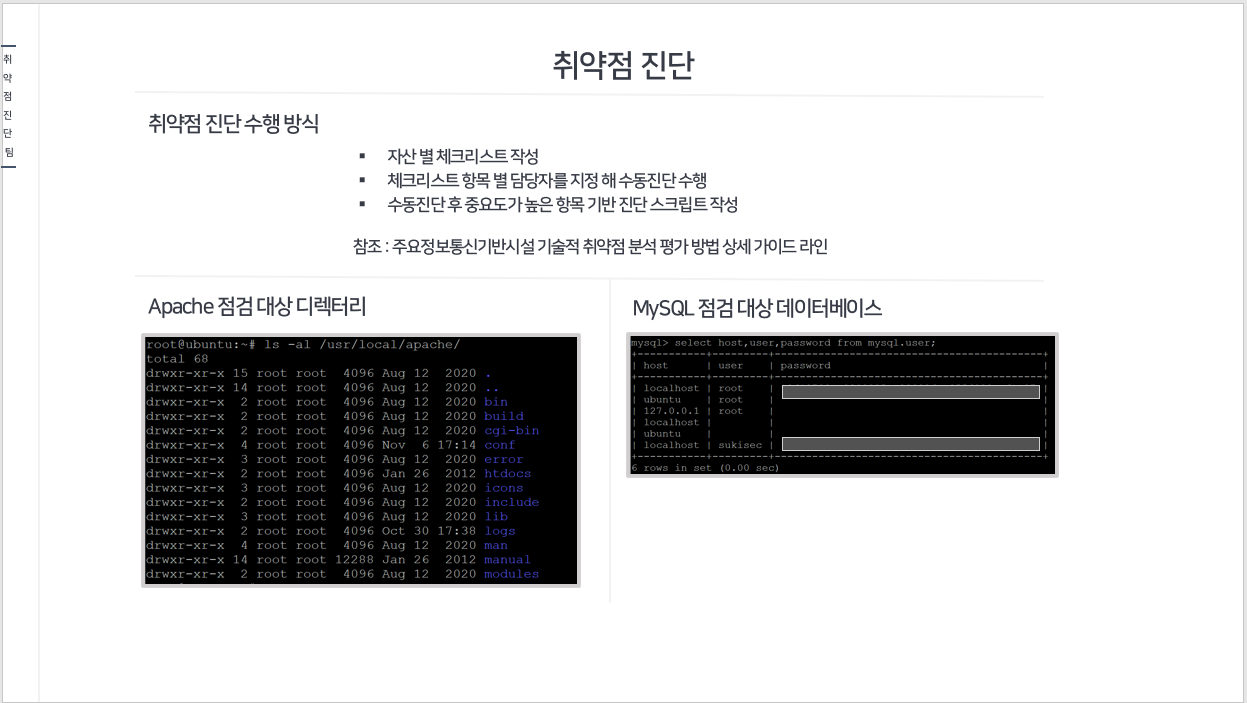Viewport: 1247px width, 703px height.
Task: Select the bullet about 담당자를 지정 해 수동진단 수행
Action: tap(547, 180)
